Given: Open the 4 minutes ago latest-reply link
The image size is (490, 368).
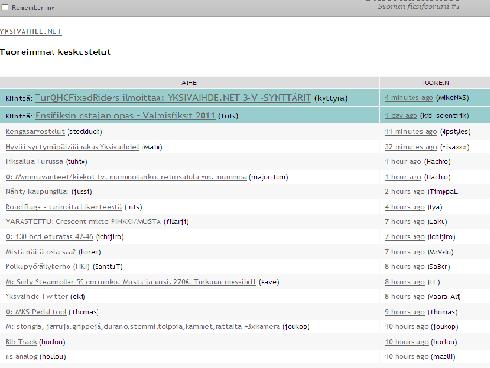Looking at the screenshot, I should [409, 98].
